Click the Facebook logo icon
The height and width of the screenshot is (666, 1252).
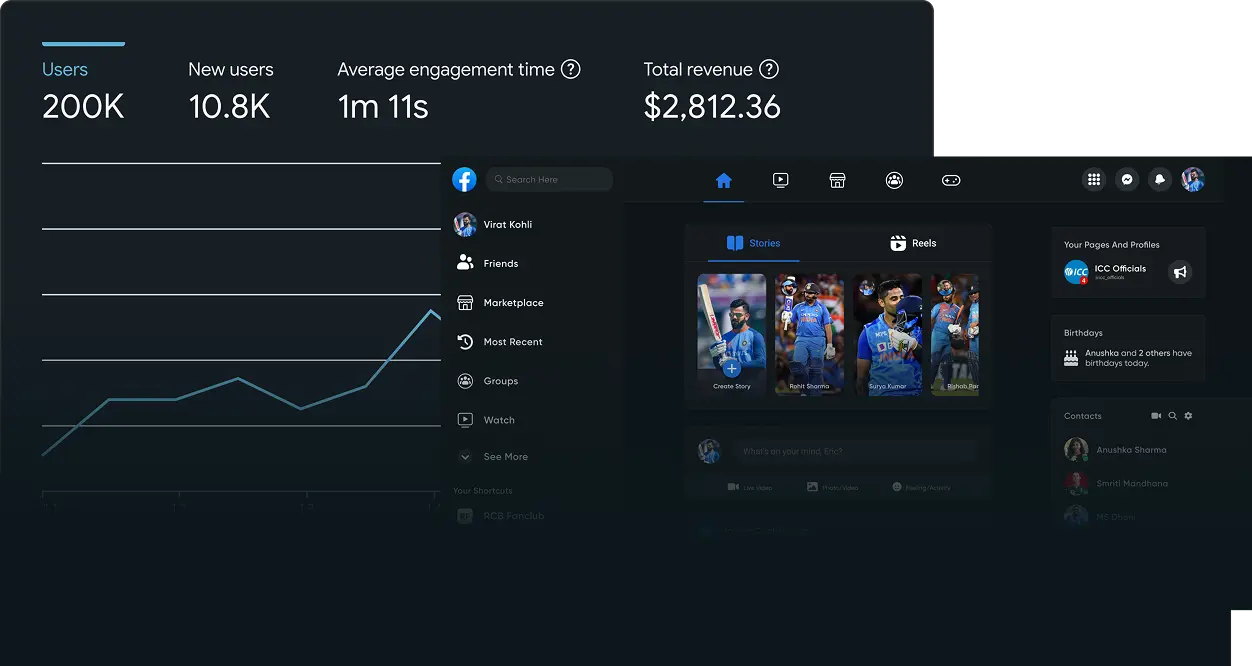[464, 179]
